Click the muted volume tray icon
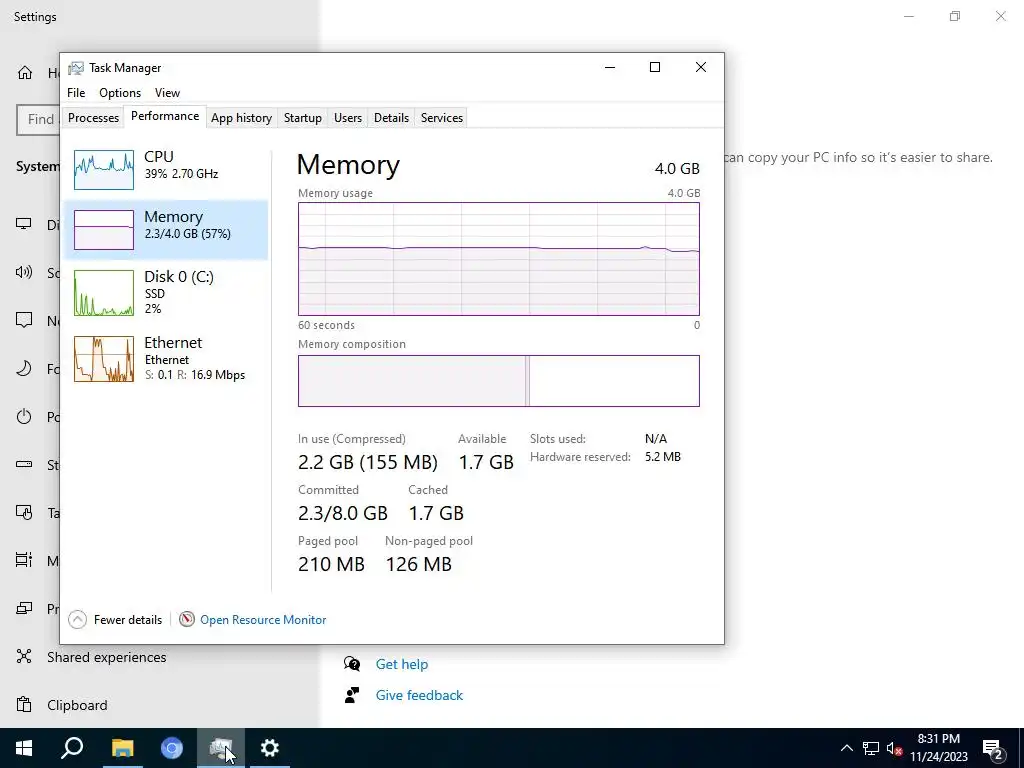The height and width of the screenshot is (768, 1024). [x=895, y=748]
